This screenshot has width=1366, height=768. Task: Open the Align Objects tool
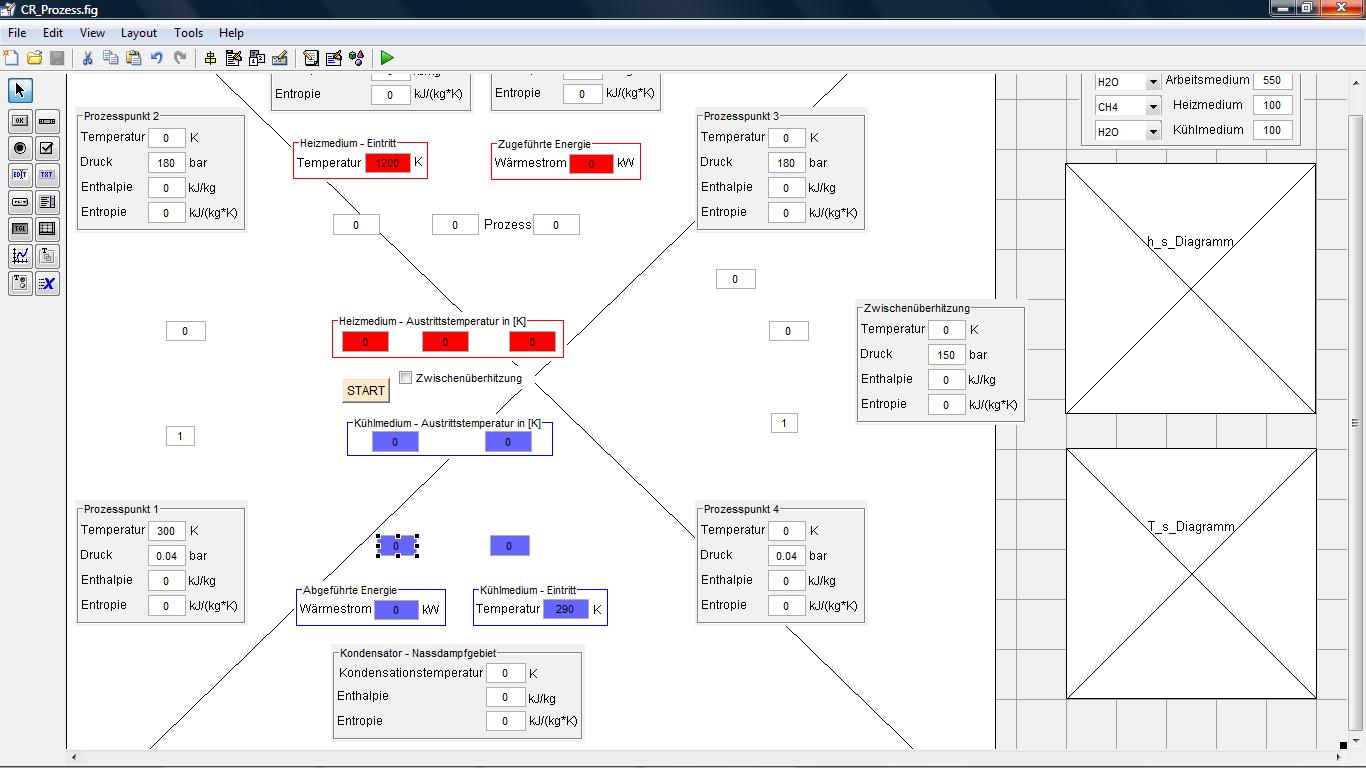point(210,58)
